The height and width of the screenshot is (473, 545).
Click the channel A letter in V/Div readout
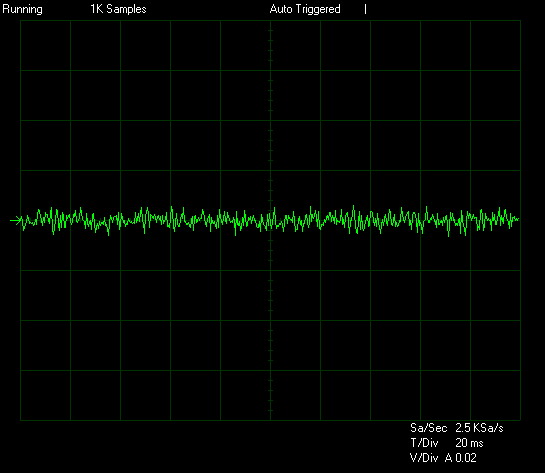pos(449,458)
